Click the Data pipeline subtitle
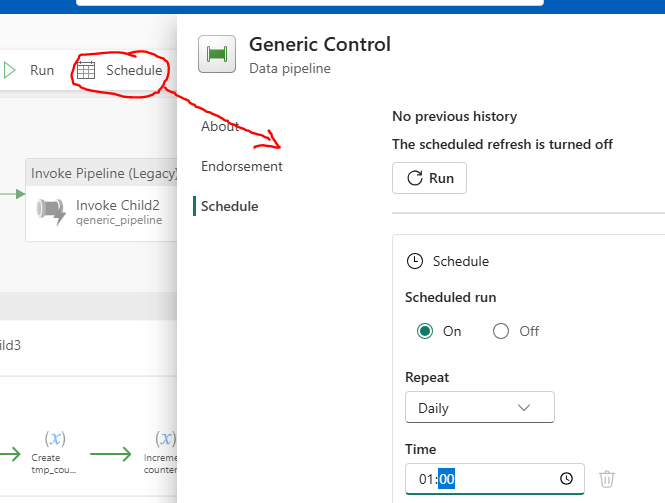 [x=290, y=68]
